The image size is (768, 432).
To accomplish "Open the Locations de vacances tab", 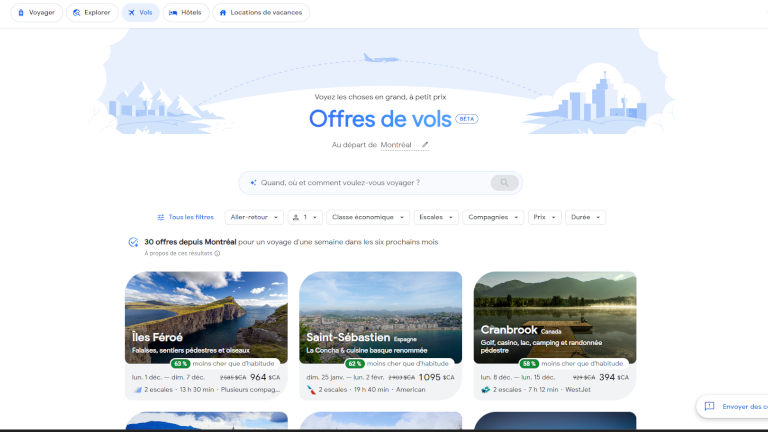I will pos(260,13).
